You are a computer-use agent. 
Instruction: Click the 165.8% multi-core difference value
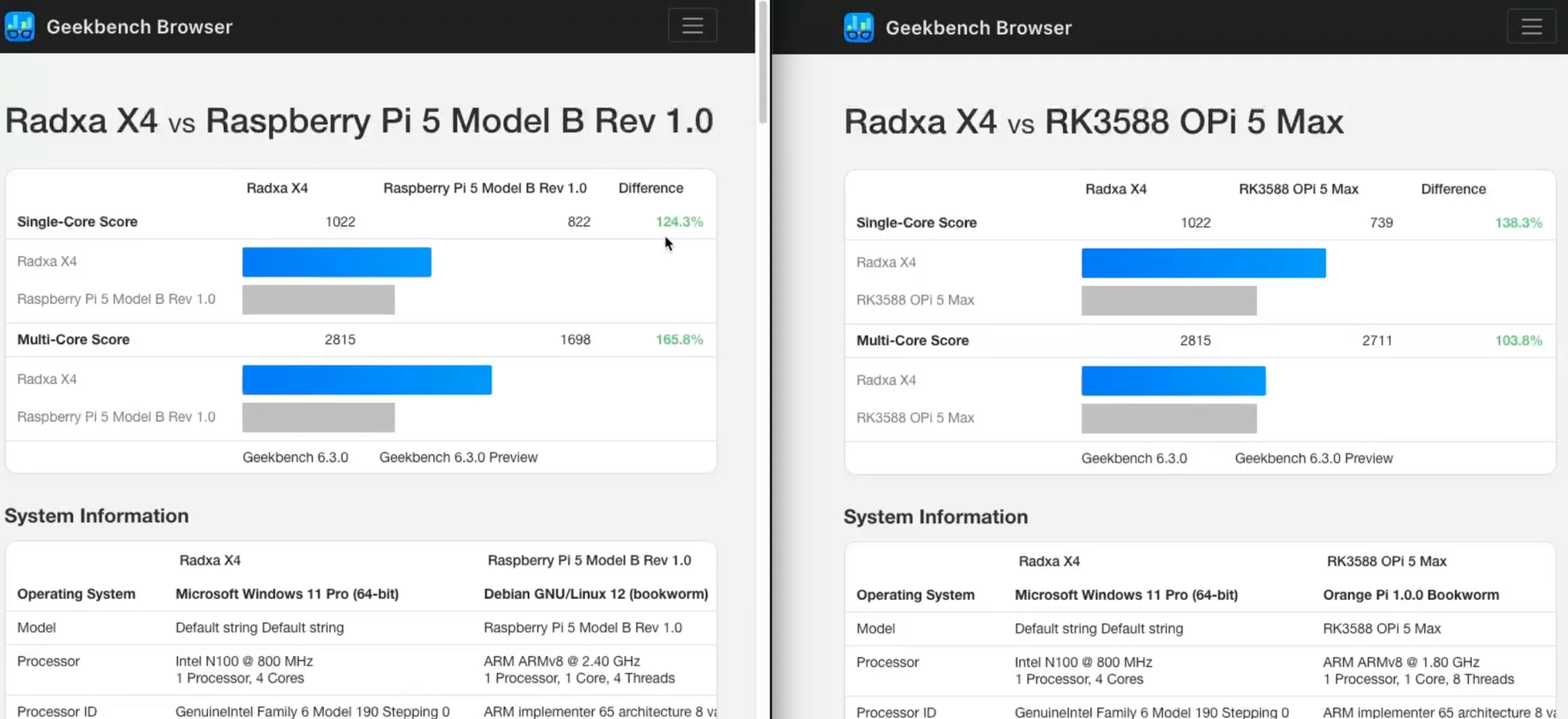[x=679, y=340]
